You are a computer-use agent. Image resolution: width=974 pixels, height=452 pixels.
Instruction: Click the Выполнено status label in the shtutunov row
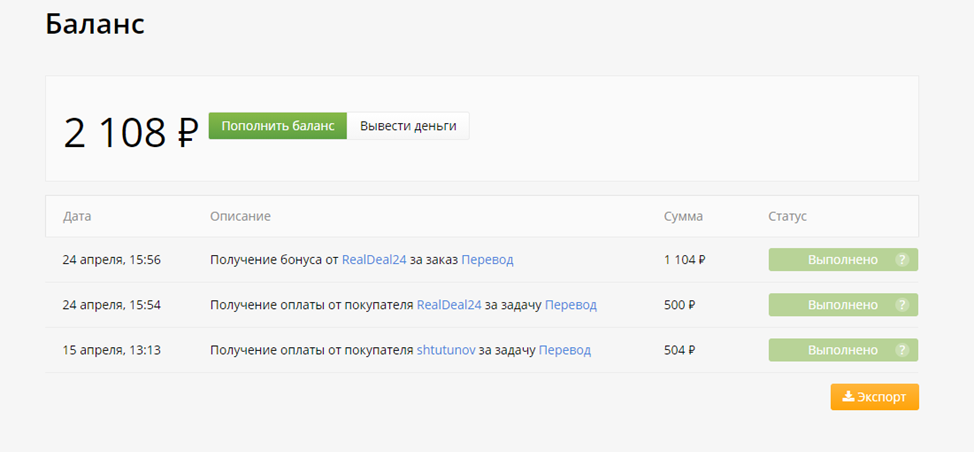point(842,350)
